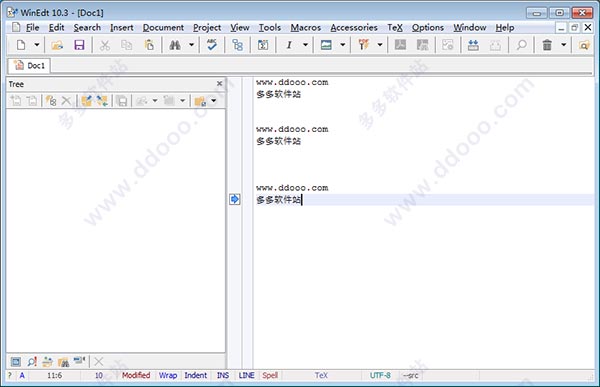Toggle LINE mode in status bar

click(246, 375)
